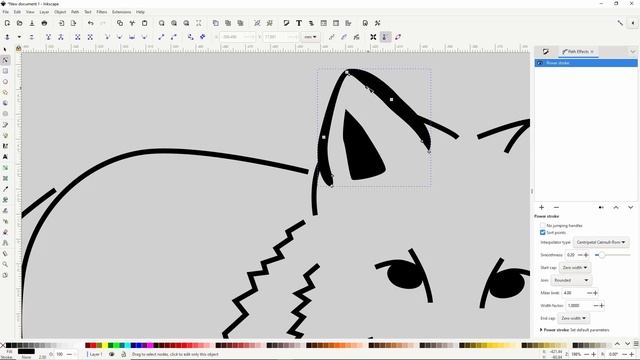Open the Join type dropdown
640x360 pixels.
(571, 280)
